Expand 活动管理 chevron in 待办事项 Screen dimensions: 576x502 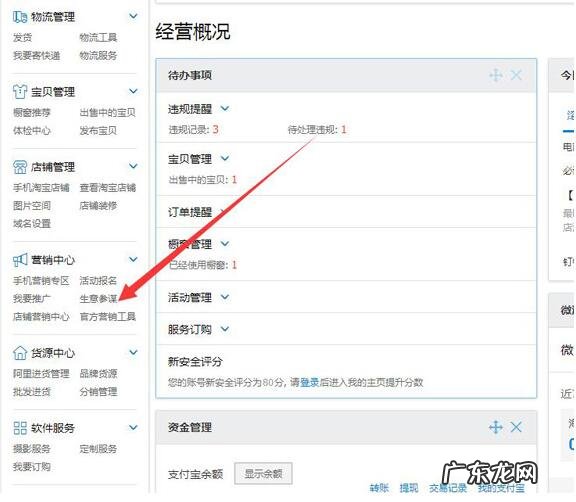225,297
